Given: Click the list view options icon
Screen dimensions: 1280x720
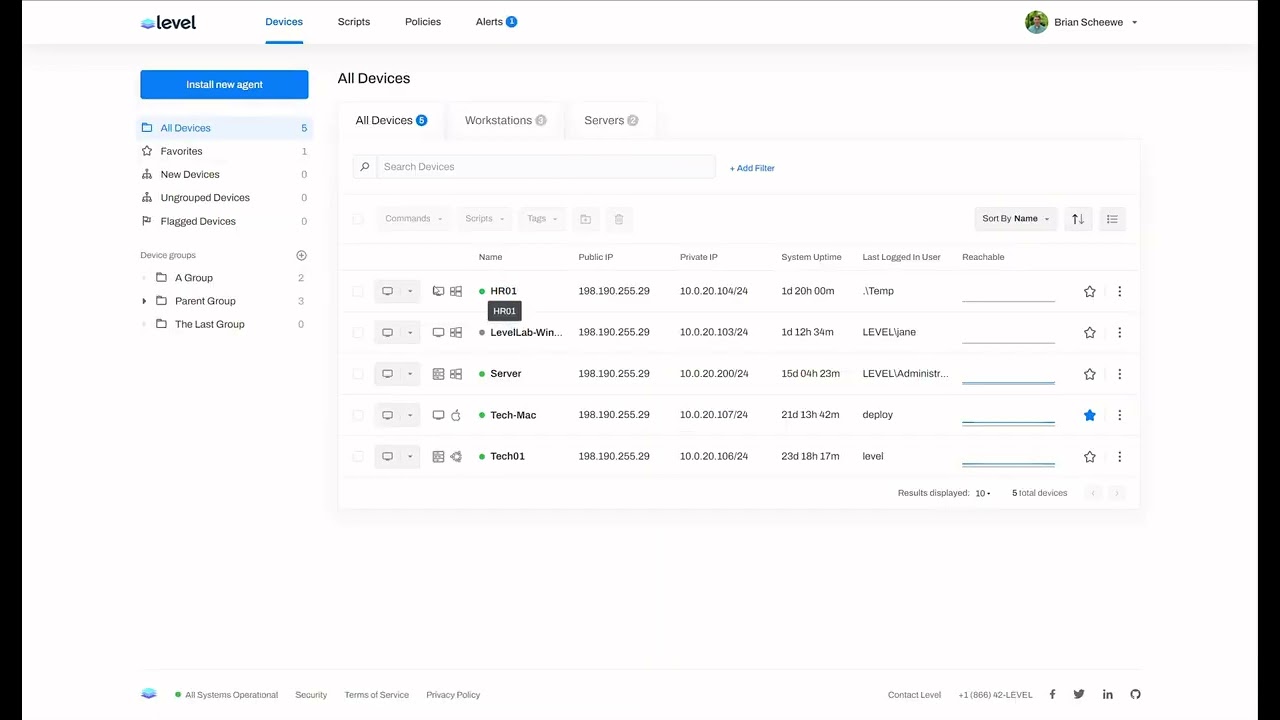Looking at the screenshot, I should click(x=1112, y=219).
